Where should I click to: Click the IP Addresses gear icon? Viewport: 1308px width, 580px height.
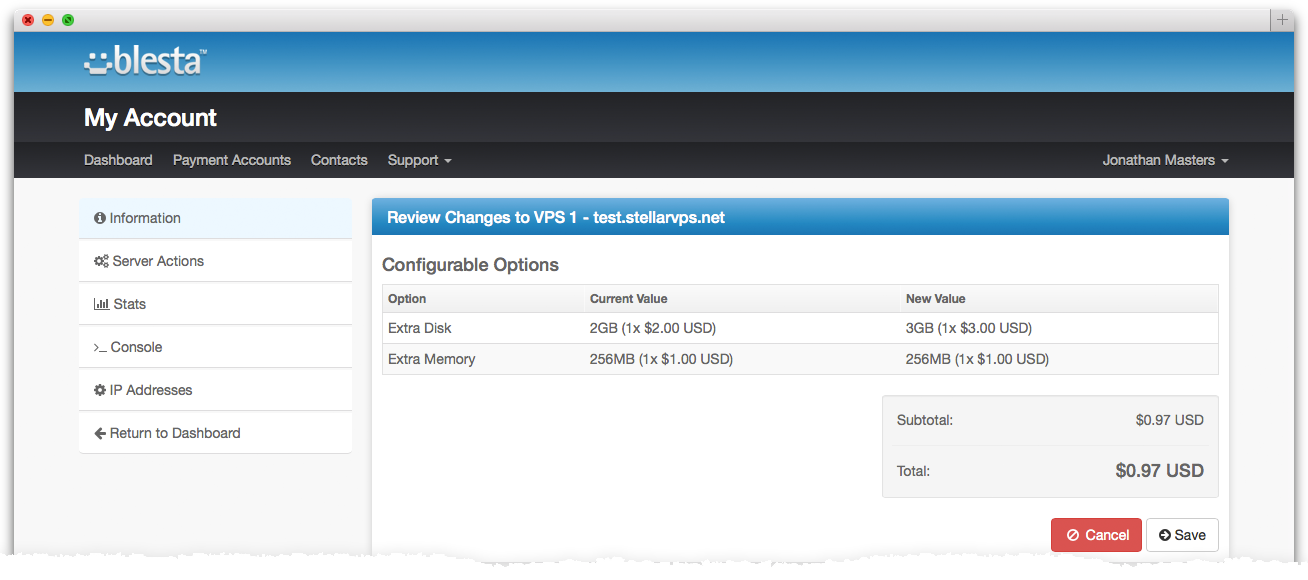click(99, 389)
